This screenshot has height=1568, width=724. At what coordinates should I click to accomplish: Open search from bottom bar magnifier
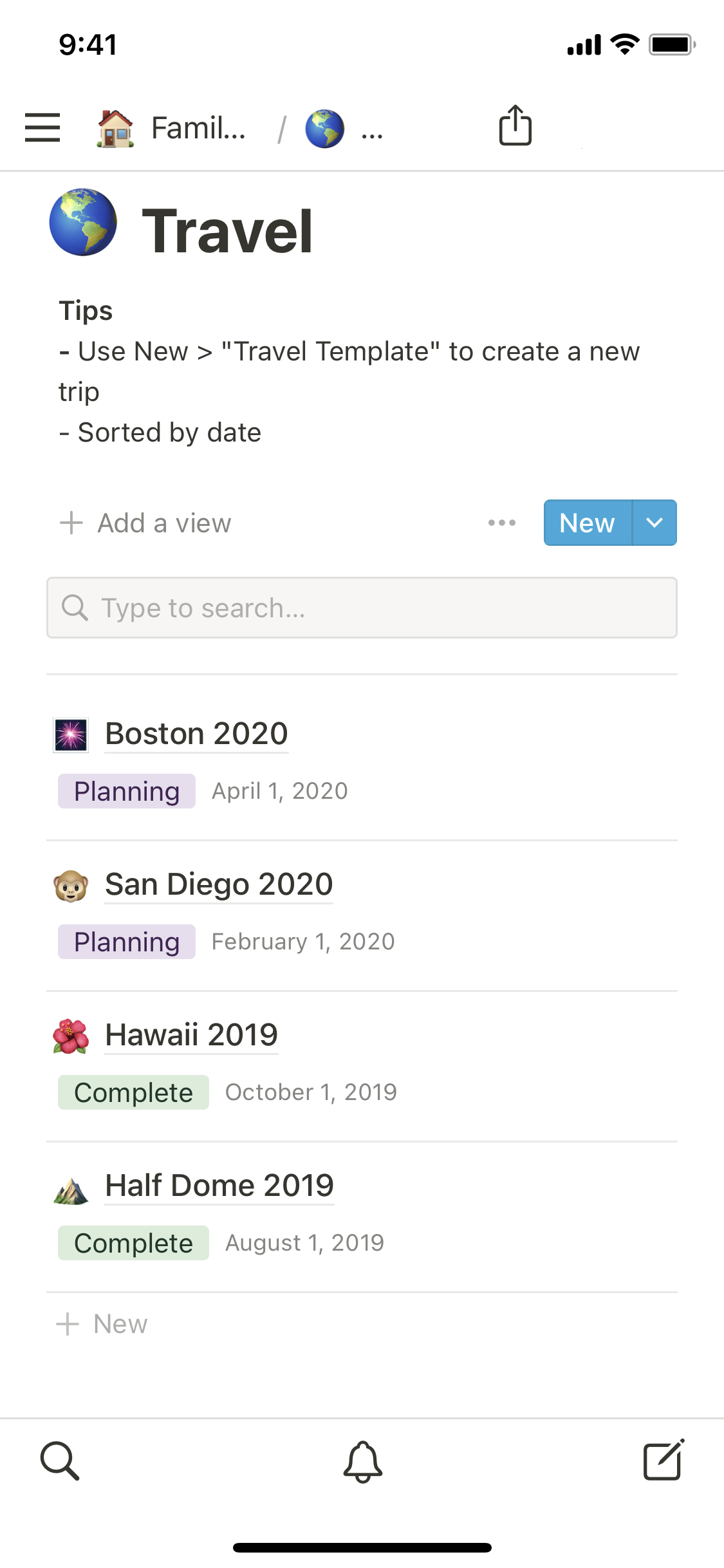60,1461
